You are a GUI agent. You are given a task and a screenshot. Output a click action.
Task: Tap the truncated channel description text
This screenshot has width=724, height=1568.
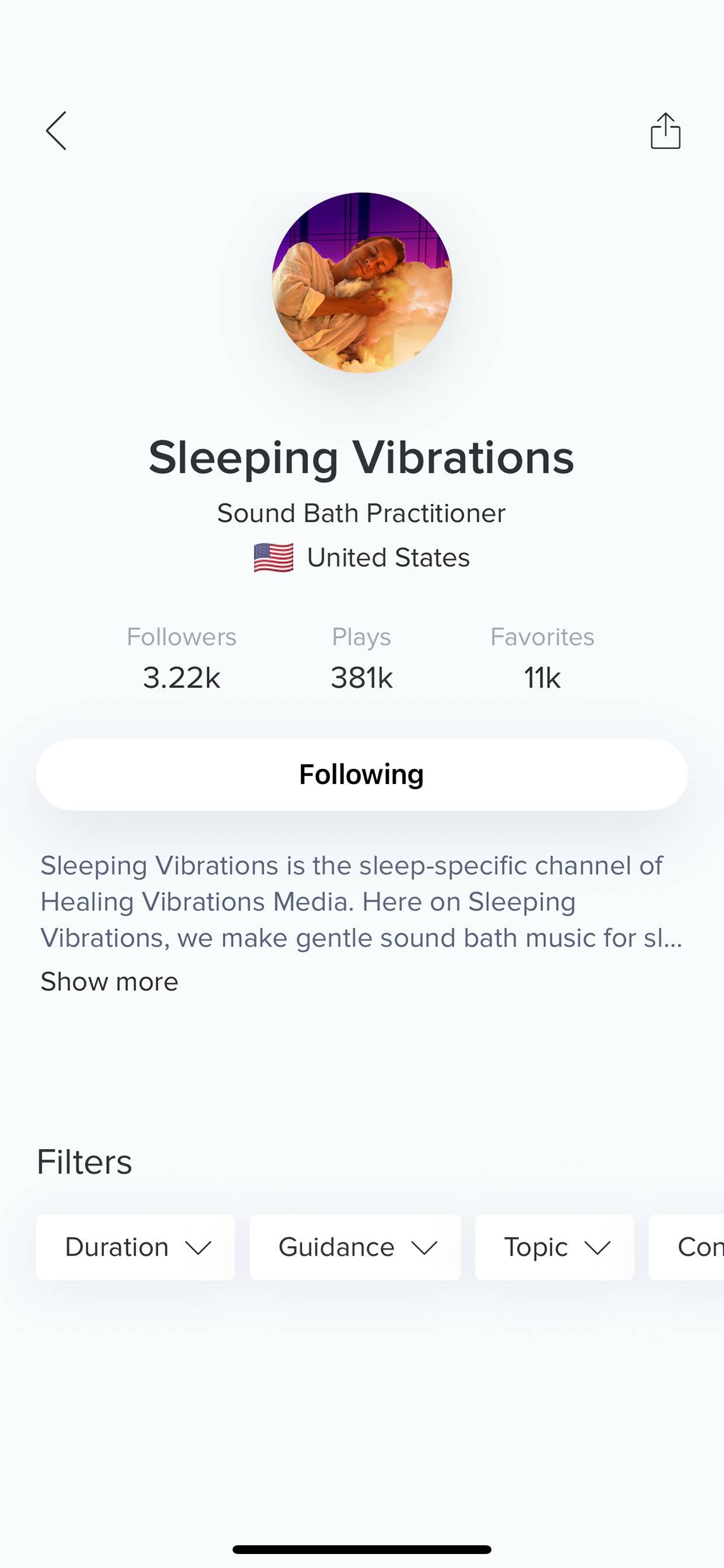pyautogui.click(x=361, y=901)
